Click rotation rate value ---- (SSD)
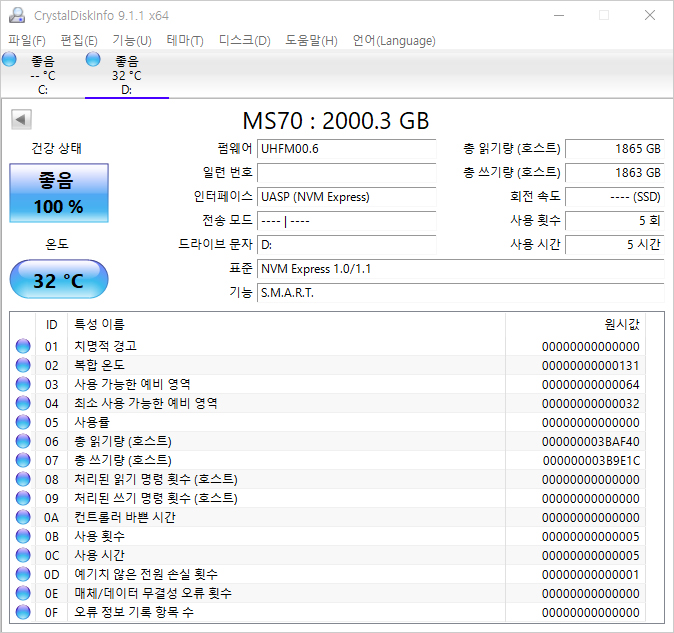Viewport: 674px width, 633px height. pyautogui.click(x=615, y=197)
